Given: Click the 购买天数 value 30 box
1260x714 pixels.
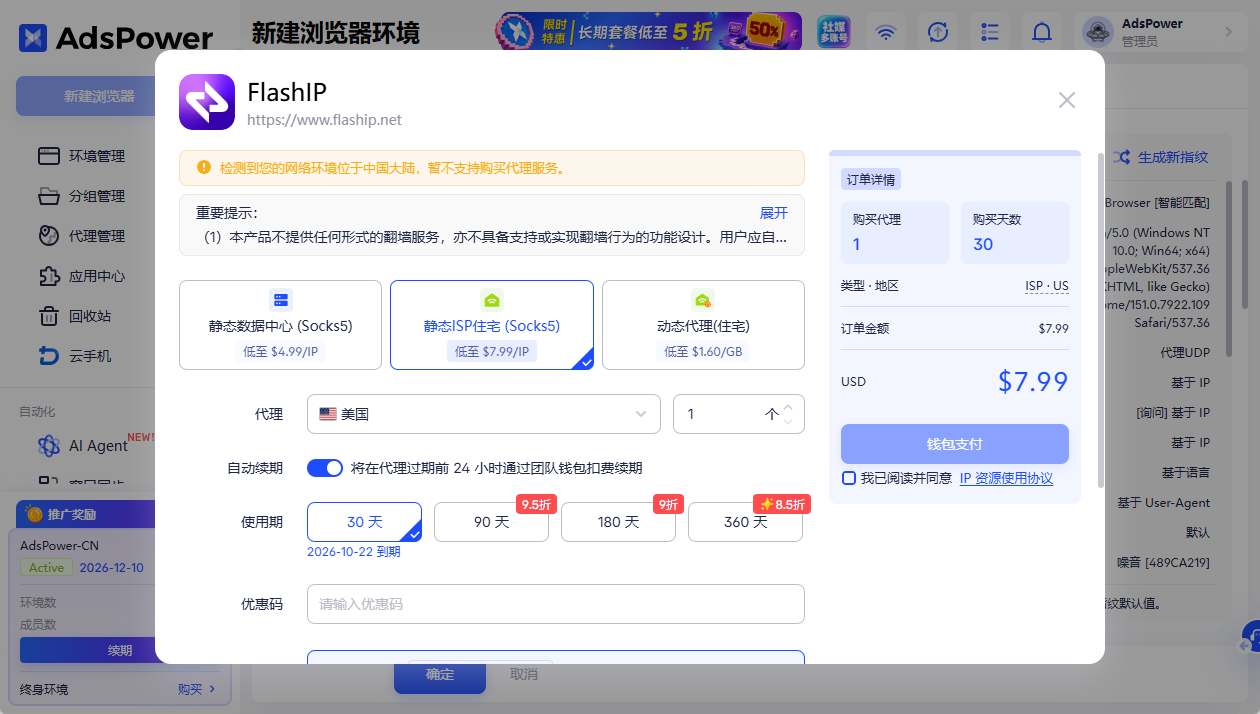Looking at the screenshot, I should pos(1015,233).
